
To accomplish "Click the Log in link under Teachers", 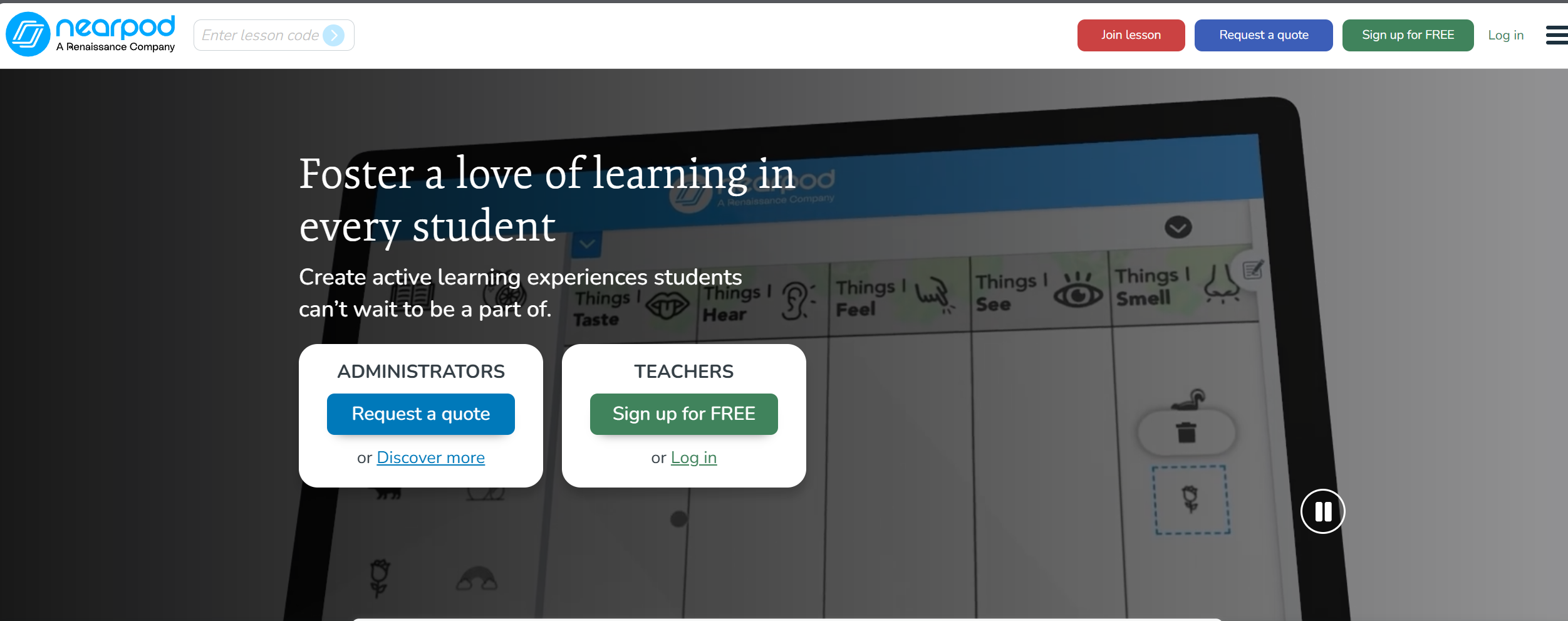I will point(693,457).
